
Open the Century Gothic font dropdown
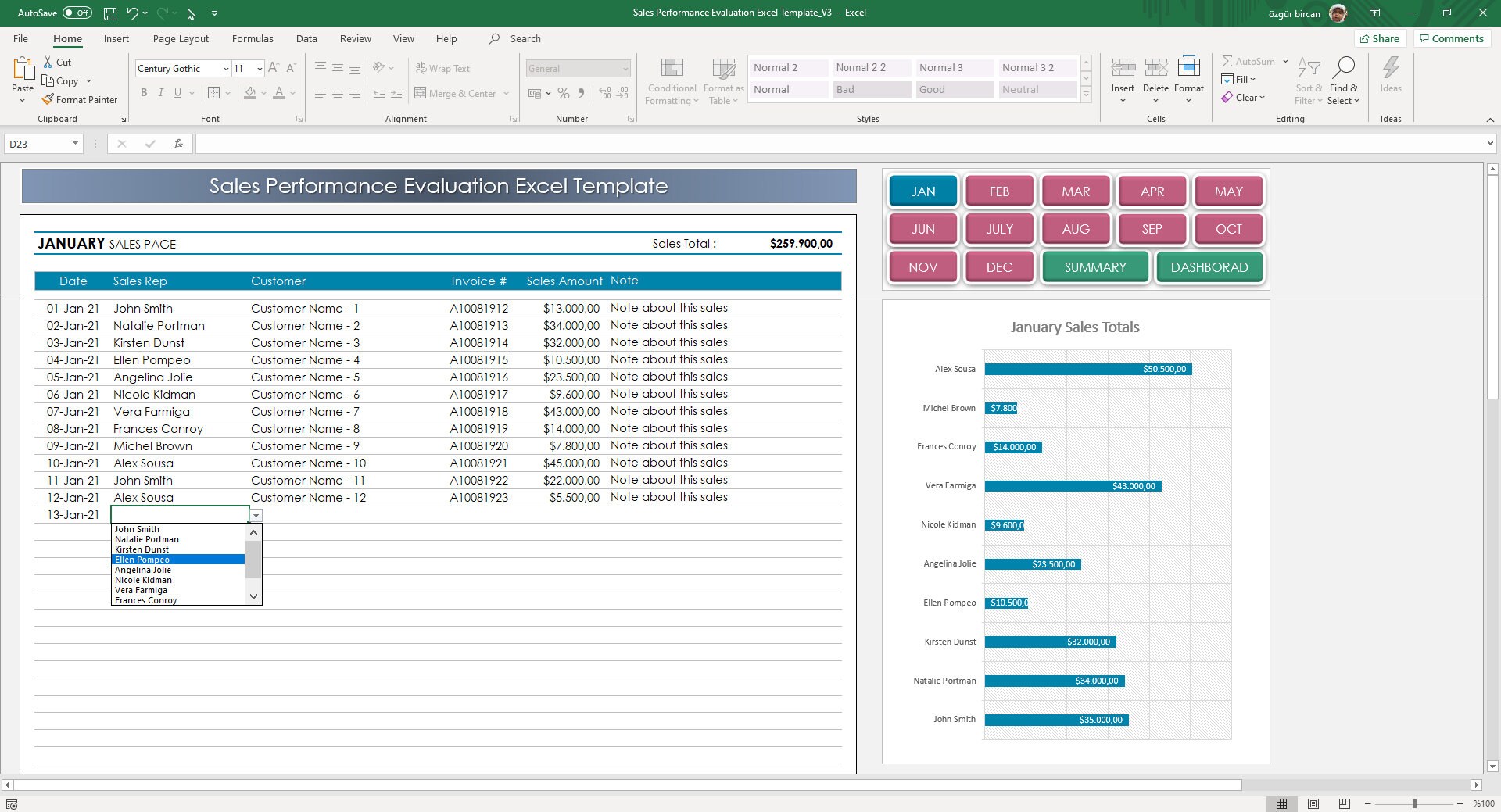(225, 68)
